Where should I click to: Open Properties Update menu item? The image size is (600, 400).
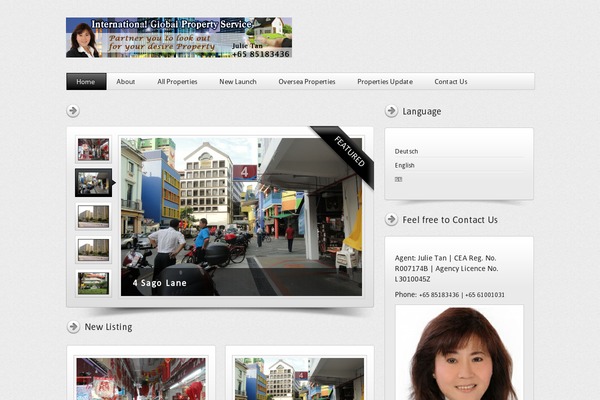click(x=385, y=82)
